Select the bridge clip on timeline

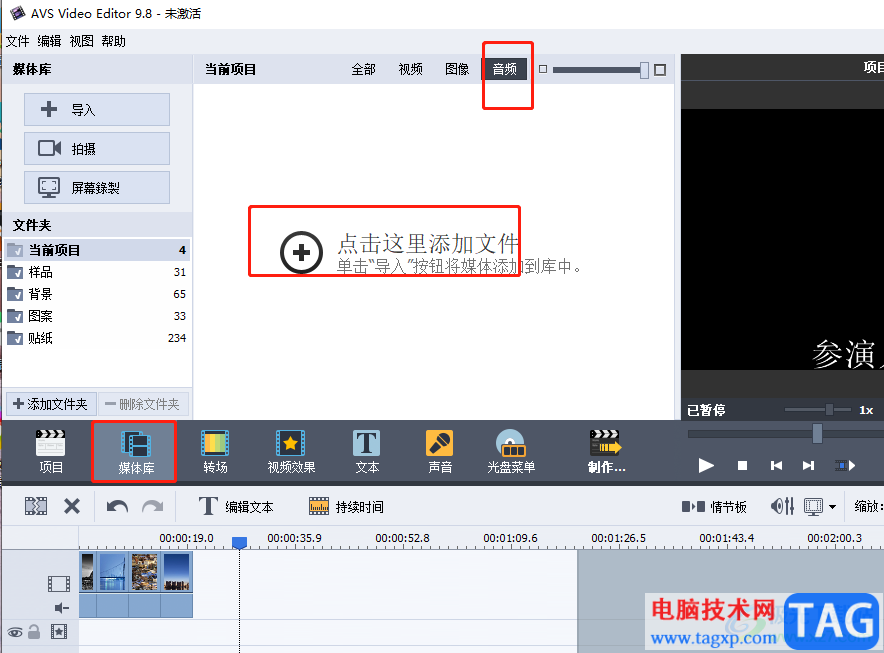tap(112, 572)
